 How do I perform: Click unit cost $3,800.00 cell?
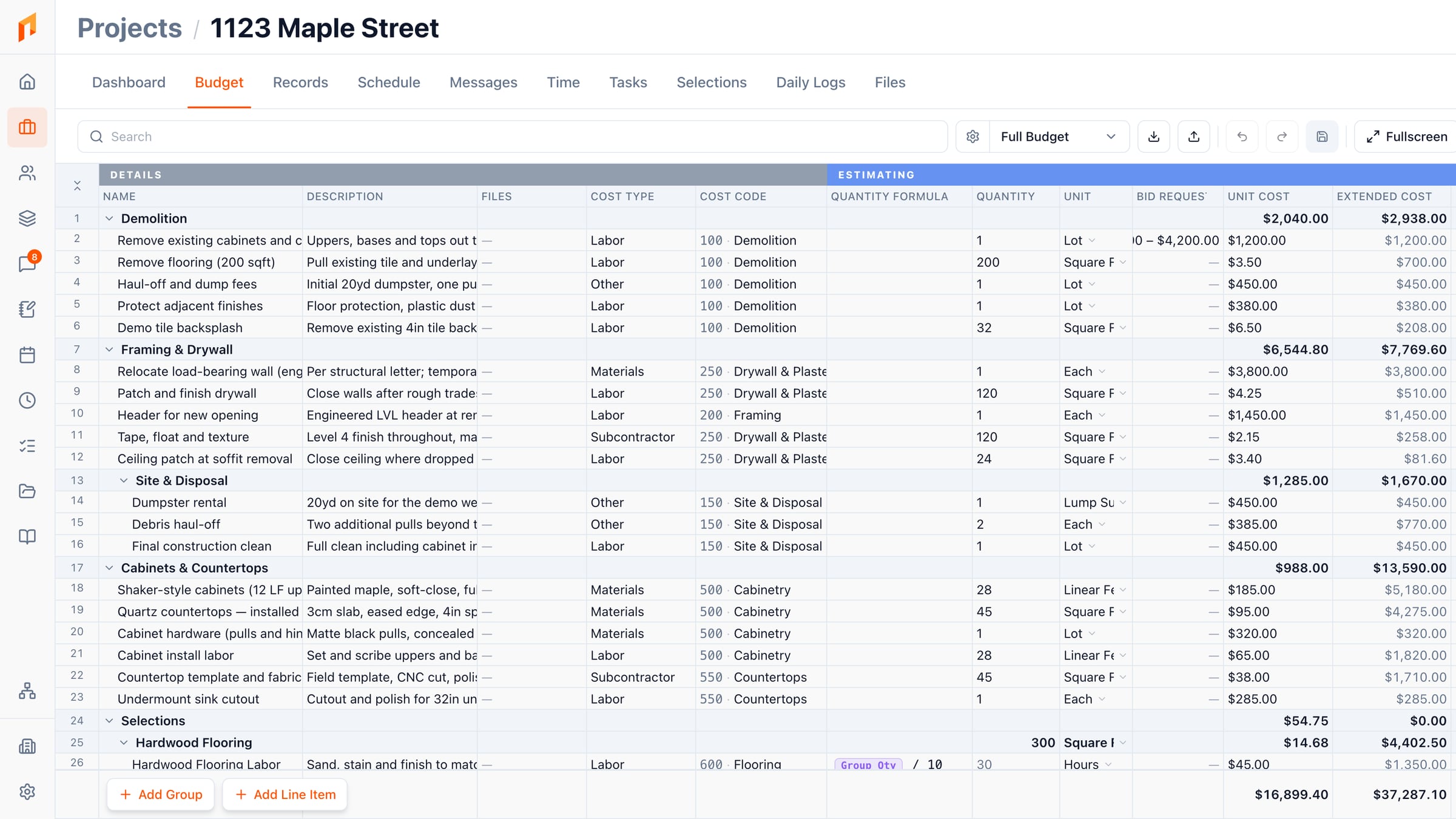pos(1278,371)
